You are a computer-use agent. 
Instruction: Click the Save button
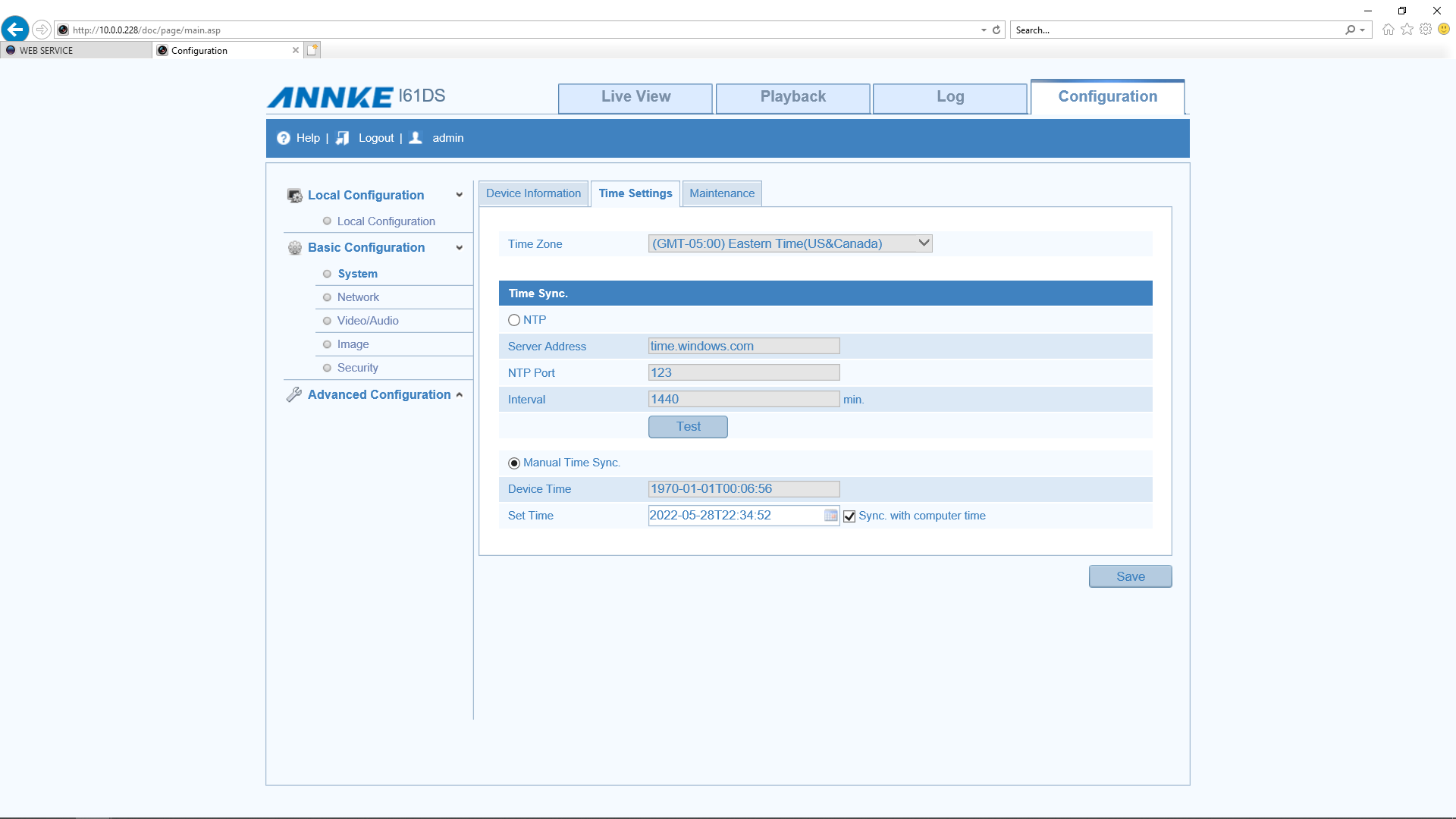[x=1131, y=576]
